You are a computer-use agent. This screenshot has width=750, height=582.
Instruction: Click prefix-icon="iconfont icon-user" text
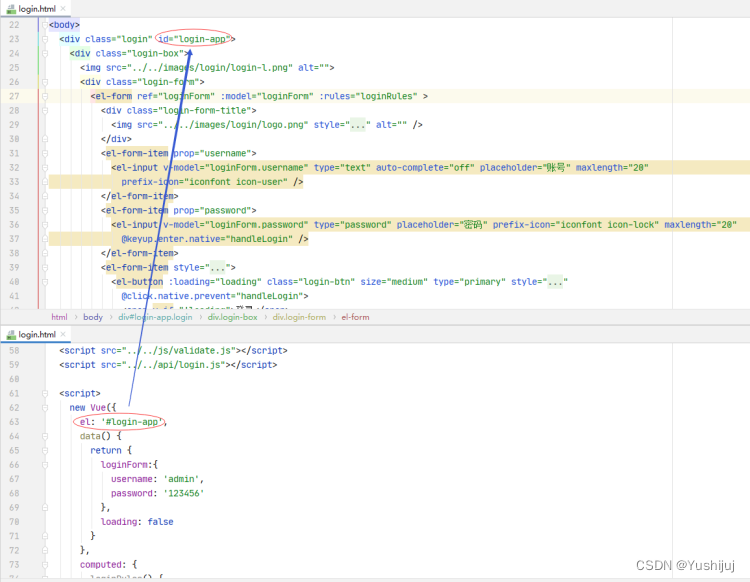click(204, 182)
